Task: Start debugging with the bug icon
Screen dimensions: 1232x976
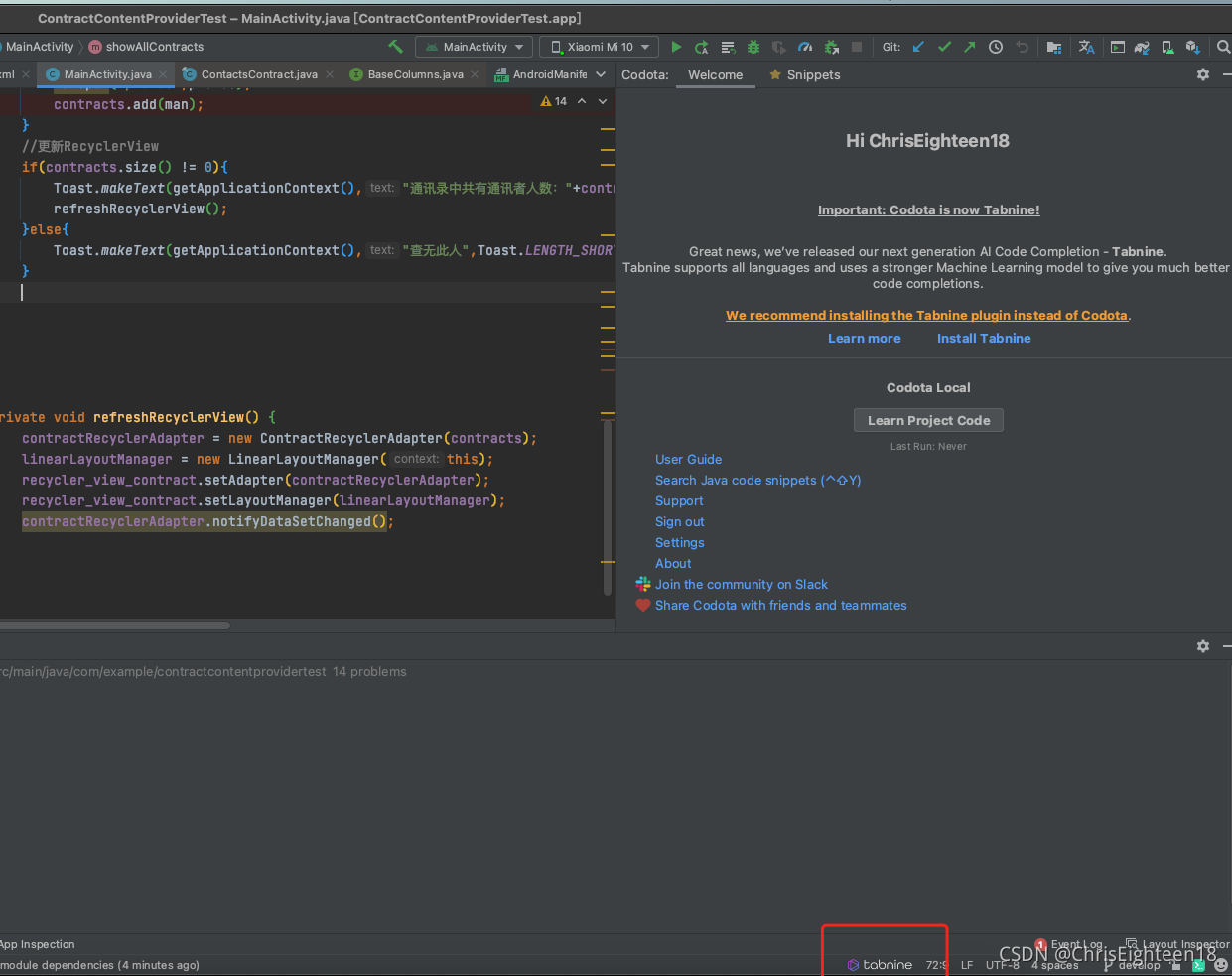Action: [x=753, y=46]
